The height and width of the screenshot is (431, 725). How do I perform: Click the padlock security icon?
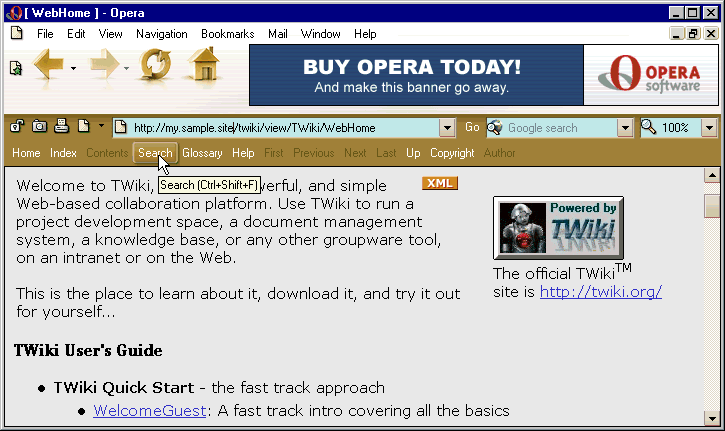tap(18, 127)
